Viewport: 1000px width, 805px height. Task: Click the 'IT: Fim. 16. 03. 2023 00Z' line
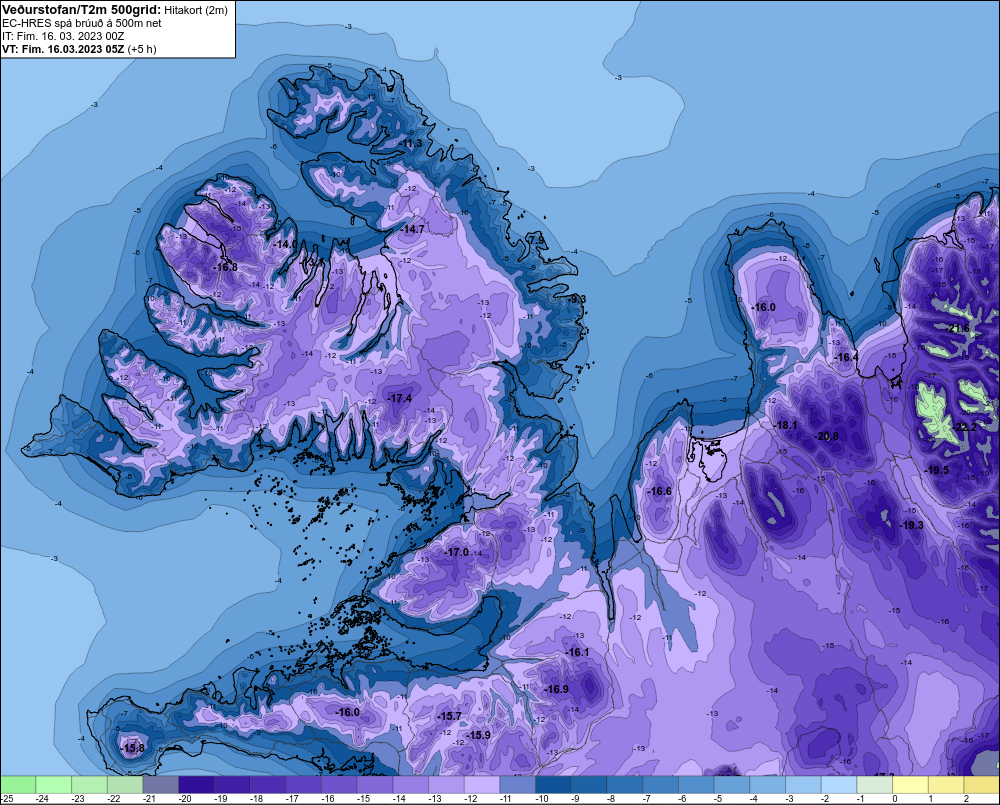63,36
